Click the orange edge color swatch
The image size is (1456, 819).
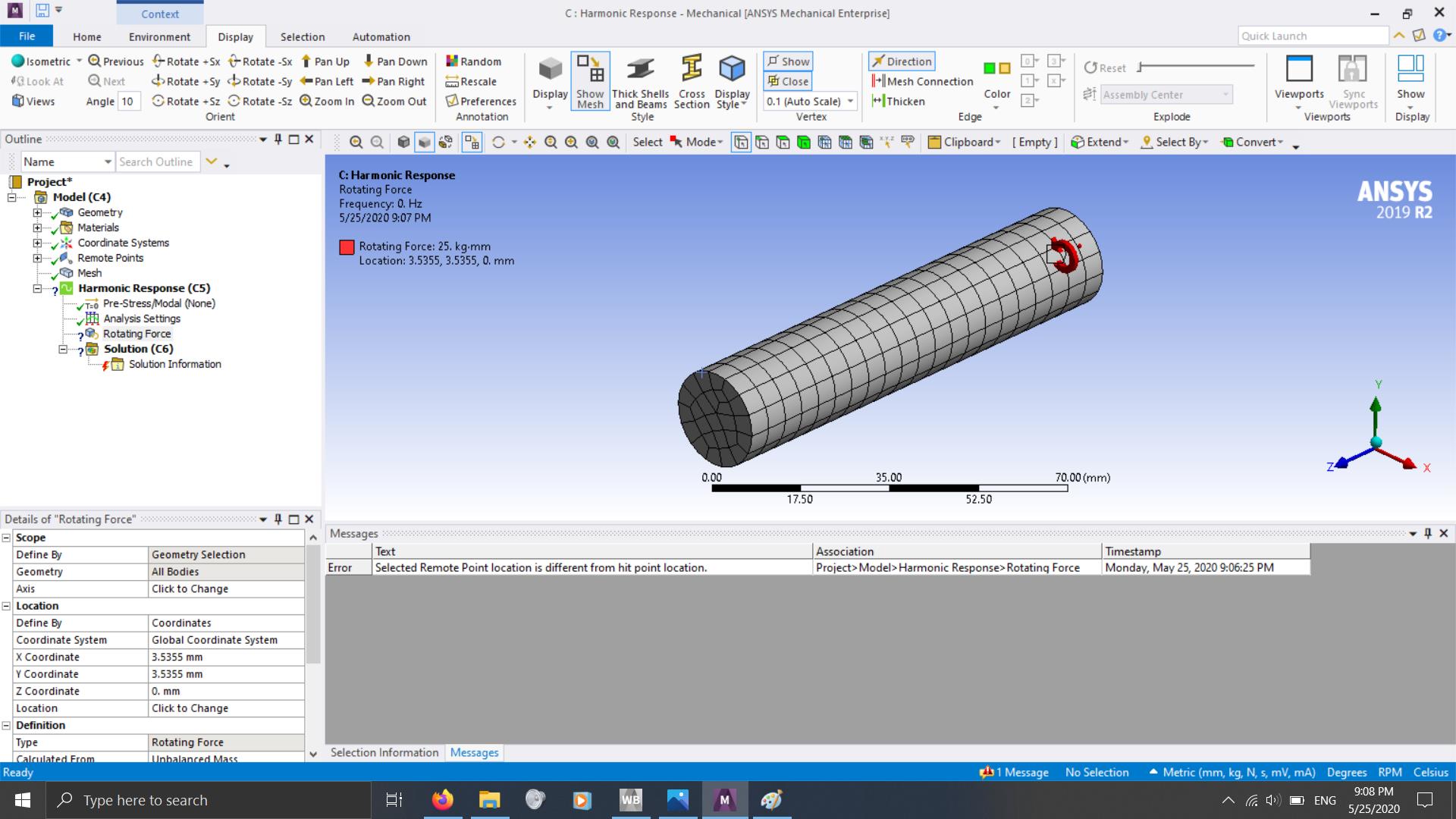click(1005, 68)
